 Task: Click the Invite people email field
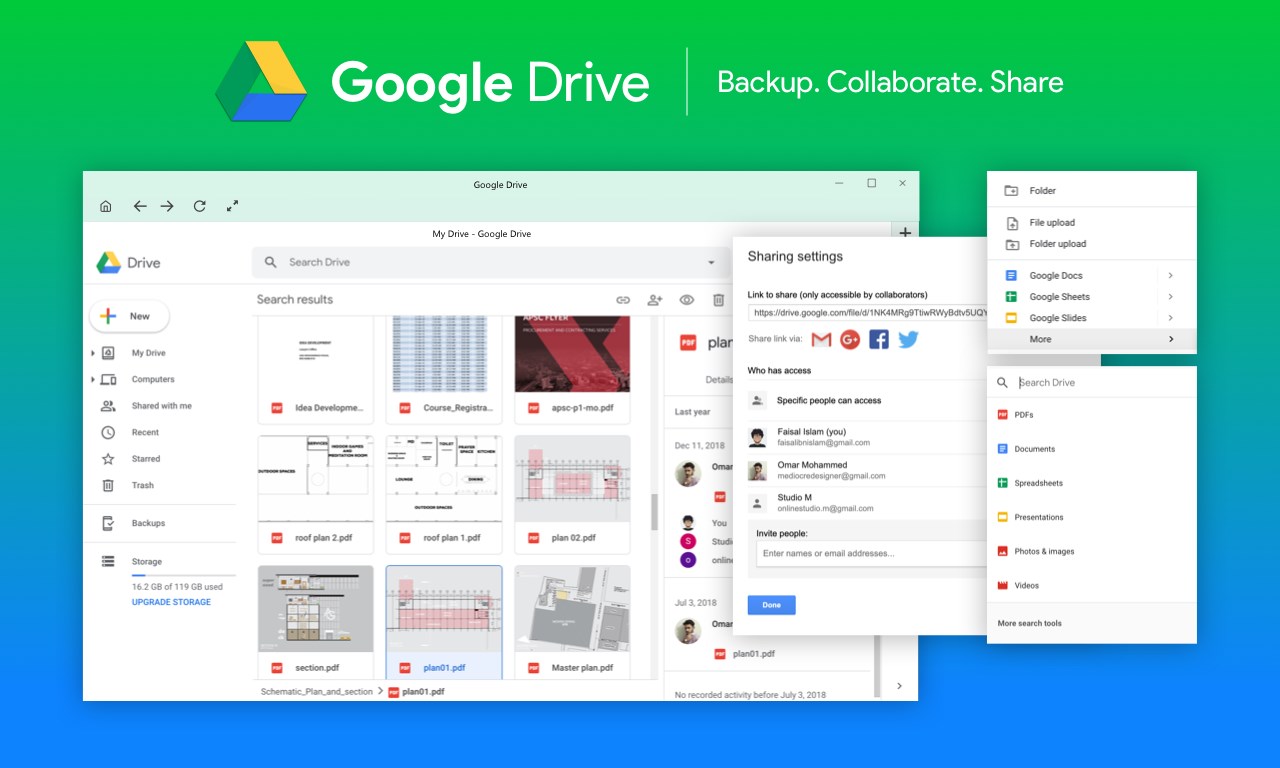click(x=871, y=554)
